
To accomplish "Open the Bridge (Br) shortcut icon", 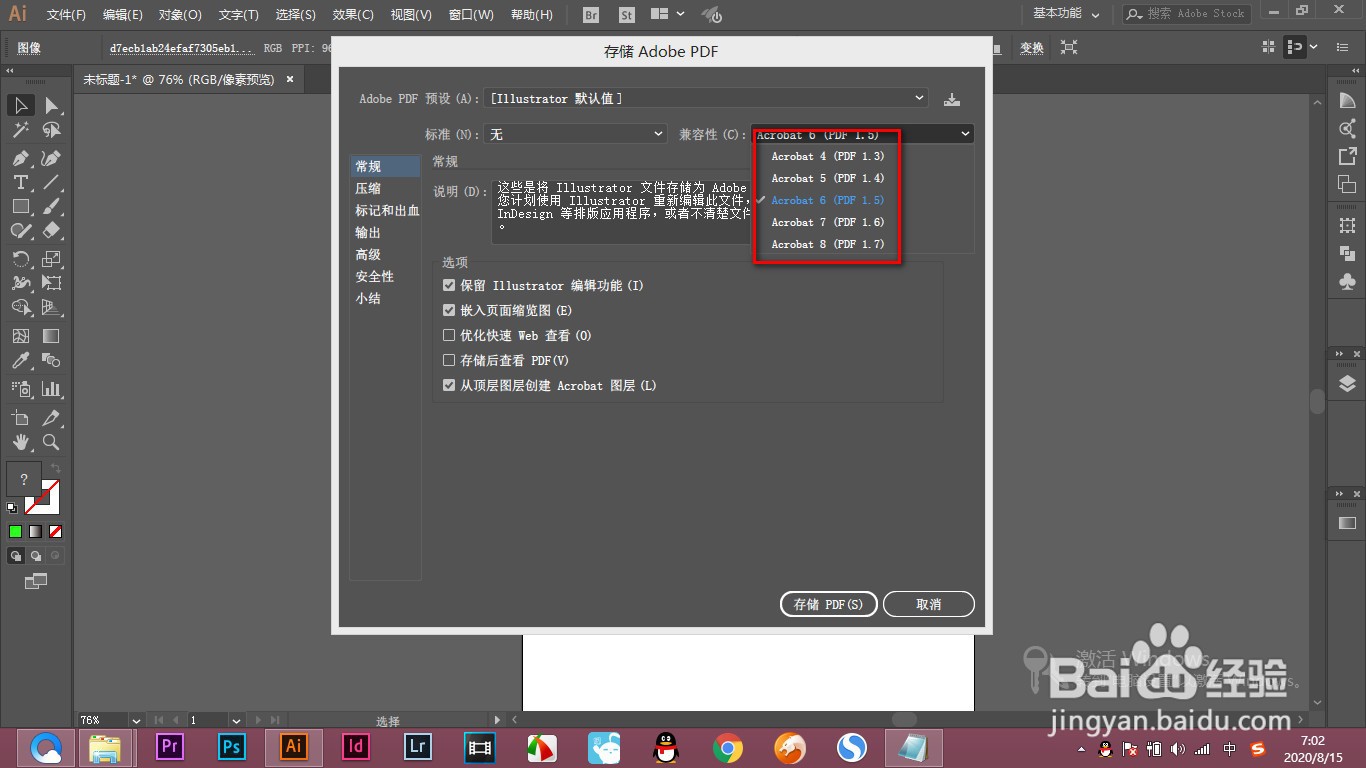I will coord(591,15).
